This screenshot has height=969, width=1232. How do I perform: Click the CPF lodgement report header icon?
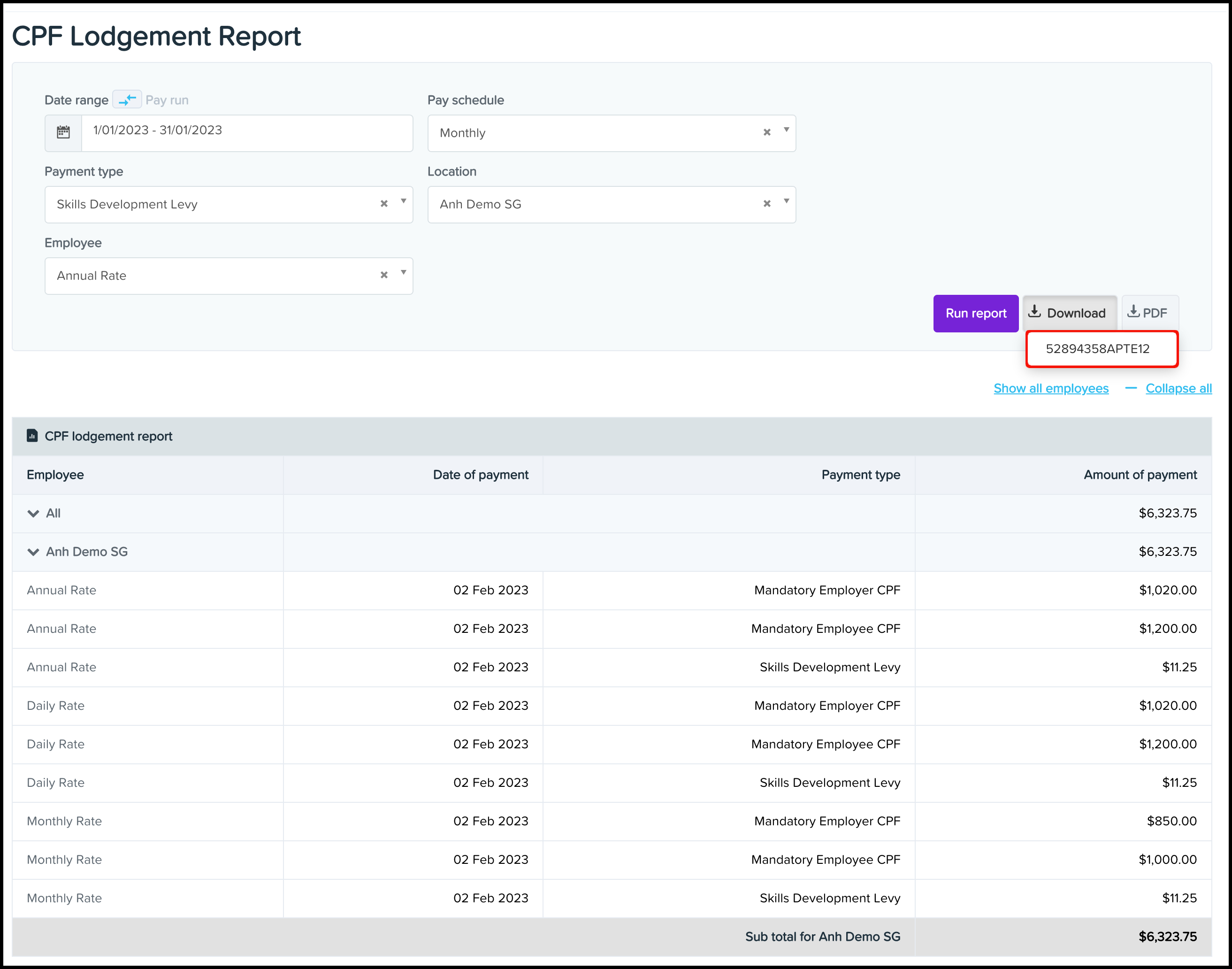(x=32, y=436)
